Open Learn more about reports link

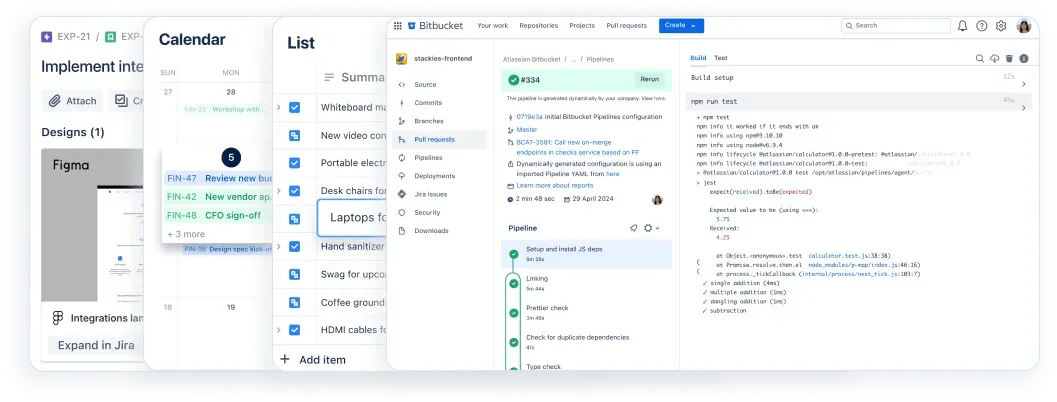click(555, 185)
